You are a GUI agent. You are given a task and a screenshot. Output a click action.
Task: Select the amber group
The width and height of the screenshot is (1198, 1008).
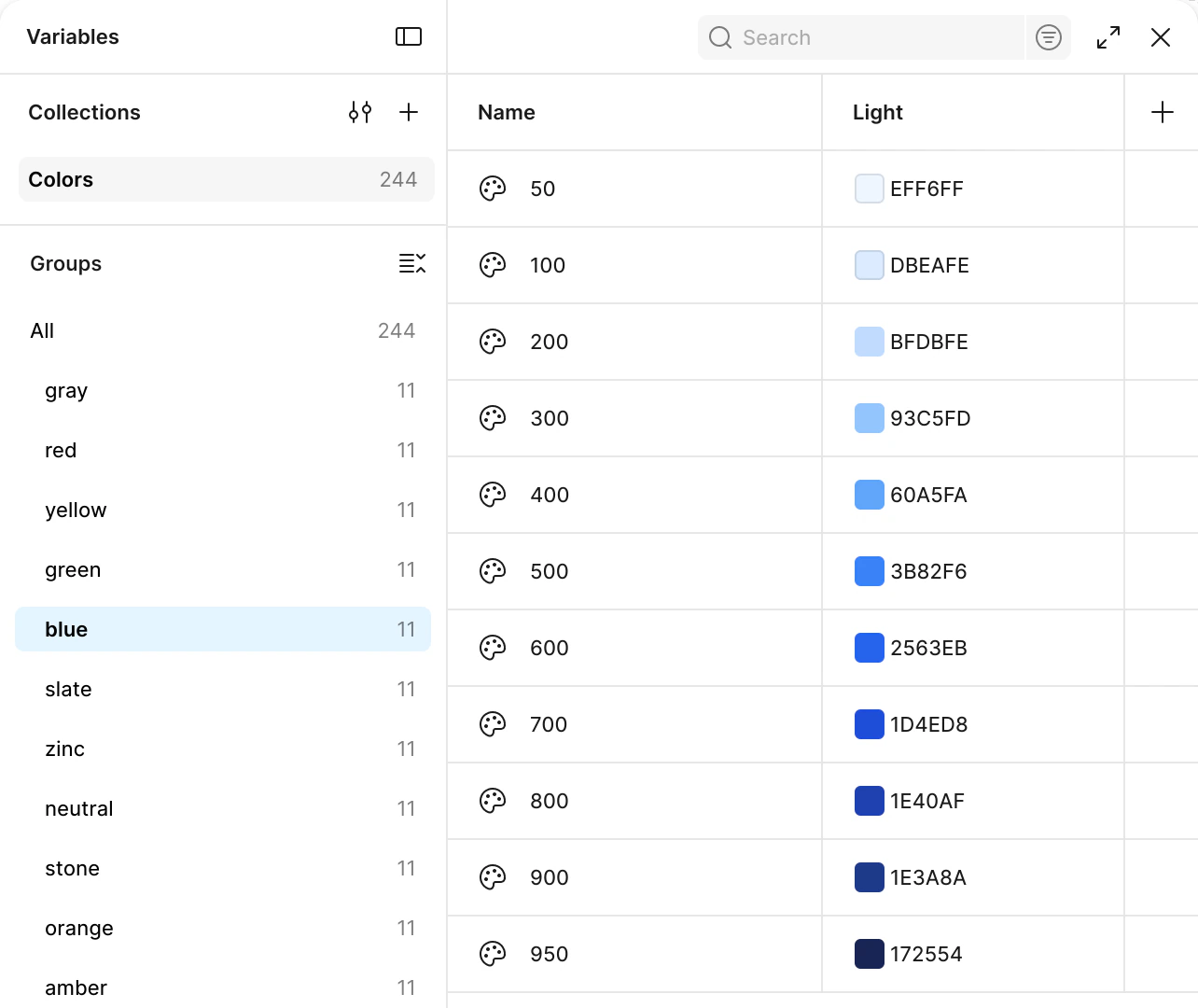(x=223, y=987)
